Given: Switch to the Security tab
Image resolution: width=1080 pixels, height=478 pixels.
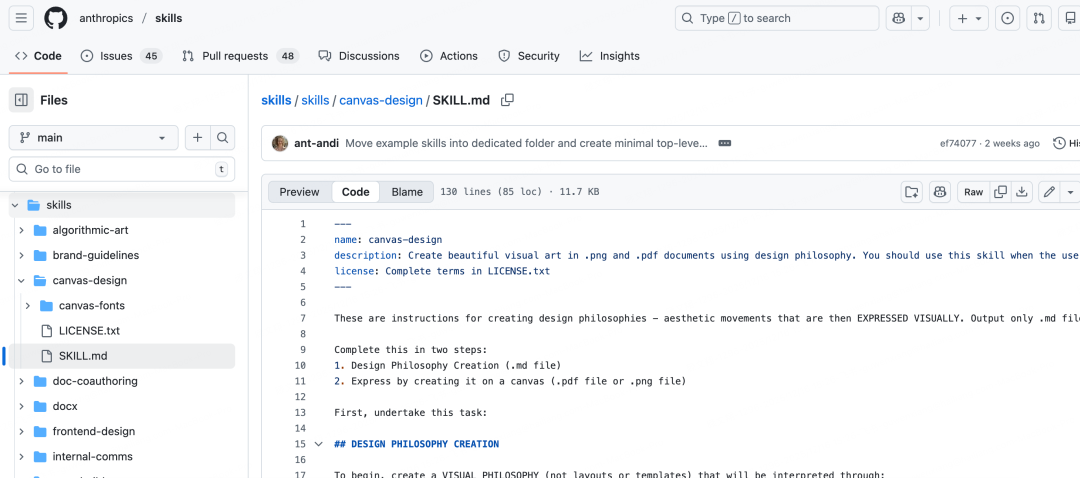Looking at the screenshot, I should (529, 56).
